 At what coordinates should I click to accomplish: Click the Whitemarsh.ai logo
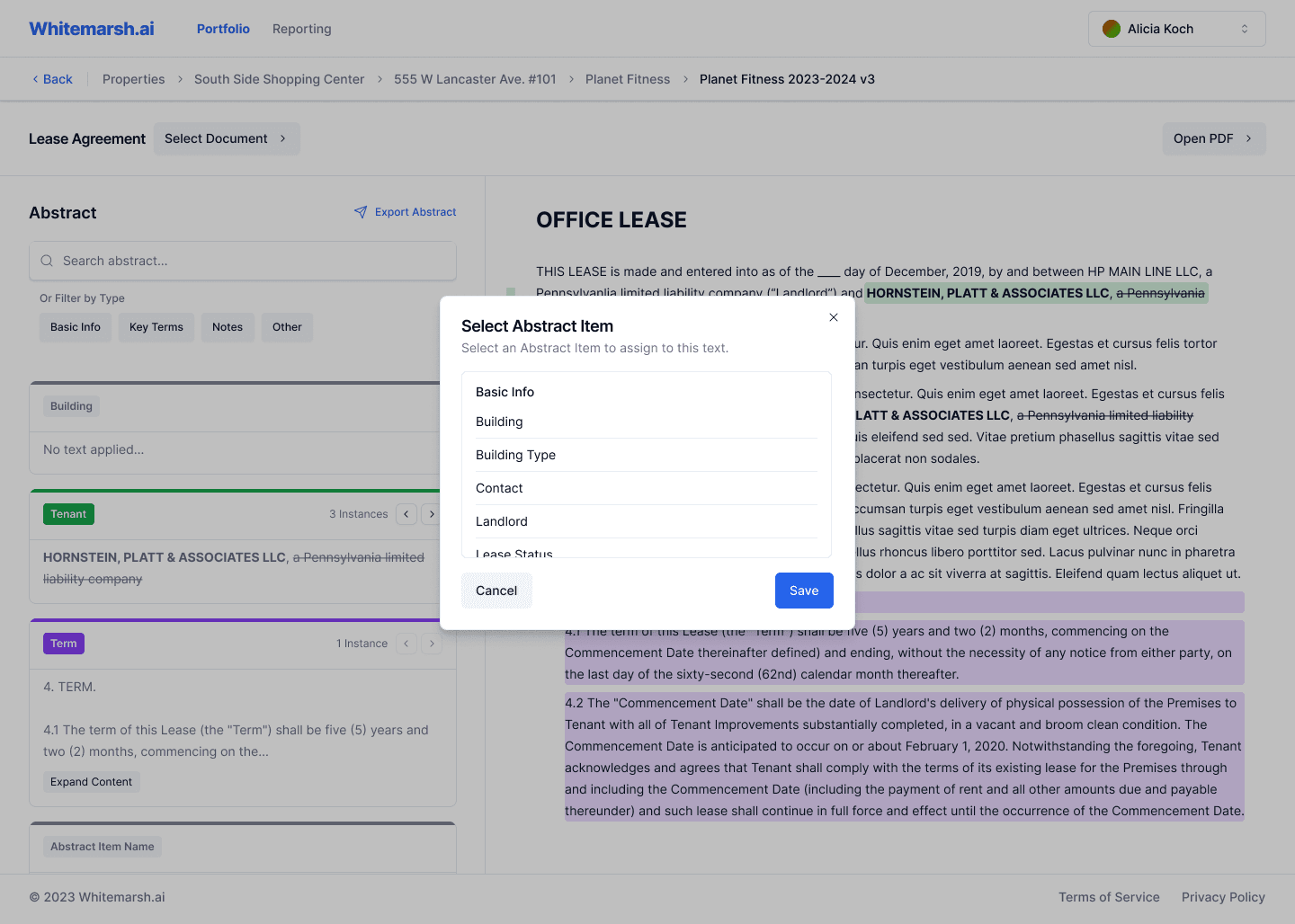[92, 29]
